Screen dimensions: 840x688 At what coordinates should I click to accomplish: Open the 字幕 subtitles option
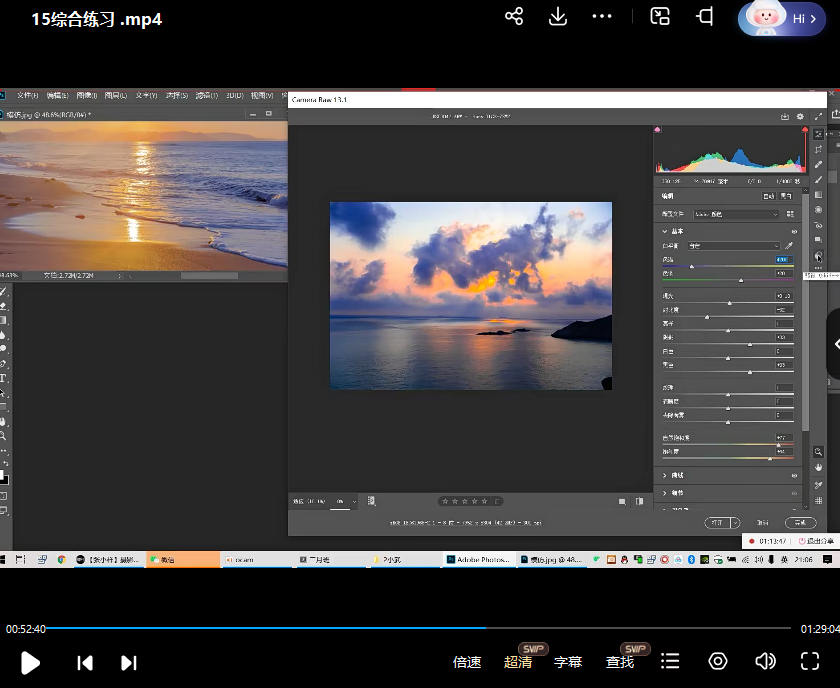pyautogui.click(x=568, y=662)
